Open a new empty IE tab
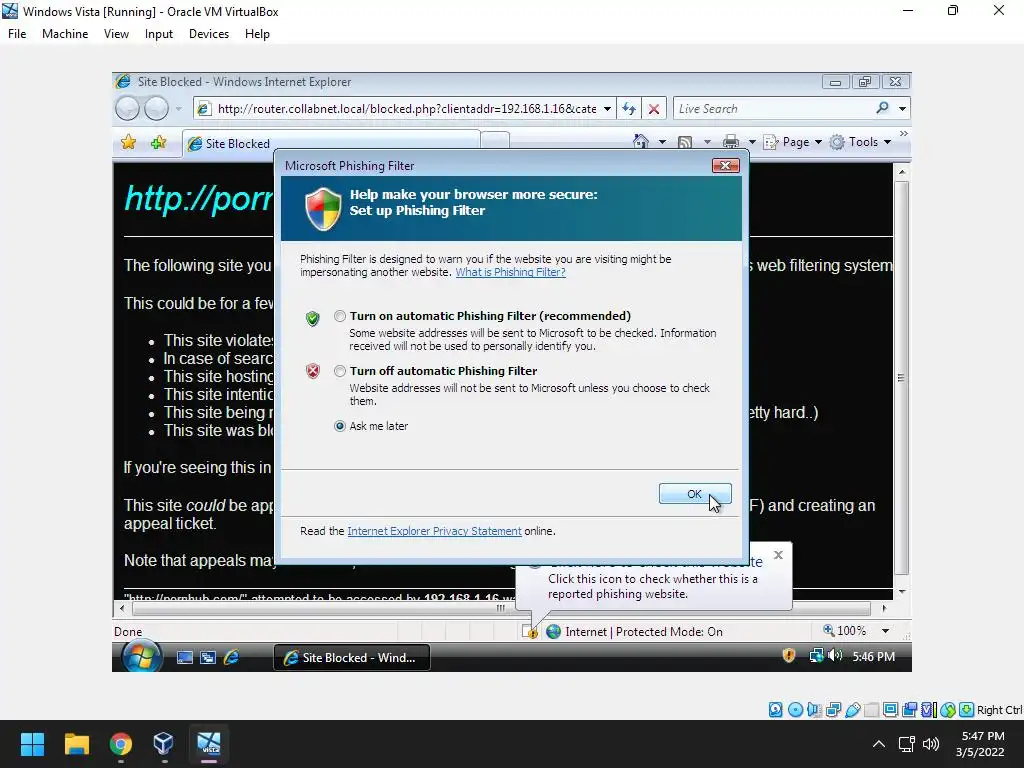Screen dimensions: 1024x768 click(x=495, y=140)
